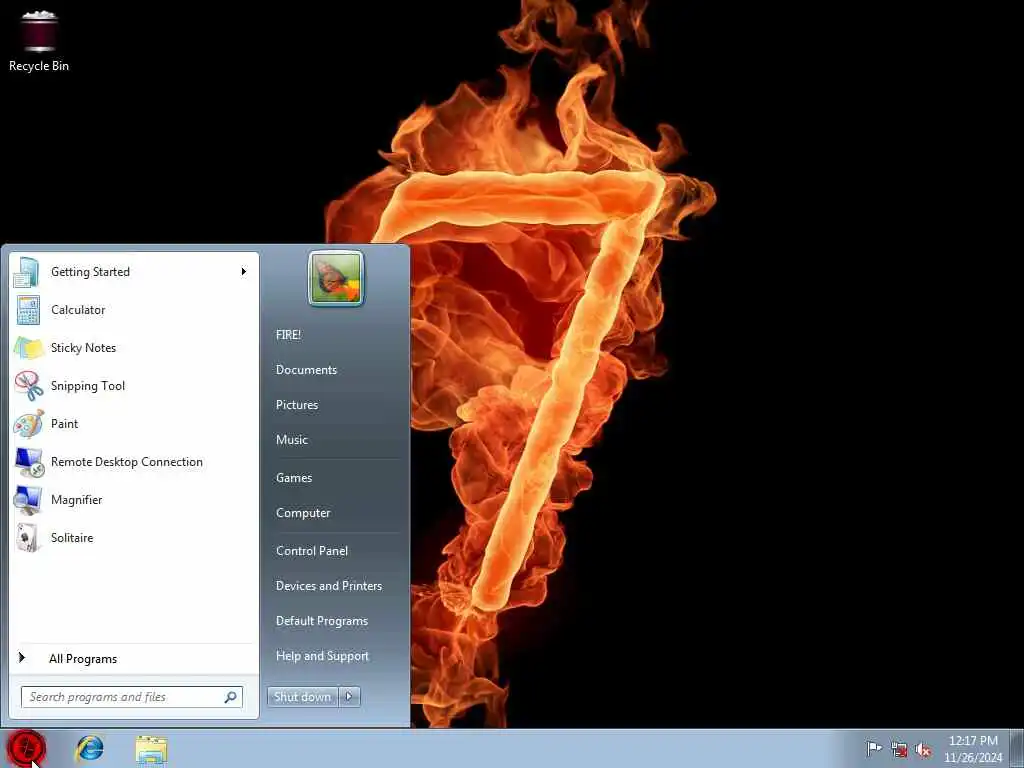The width and height of the screenshot is (1024, 768).
Task: Open Internet Explorer from taskbar
Action: coord(89,748)
